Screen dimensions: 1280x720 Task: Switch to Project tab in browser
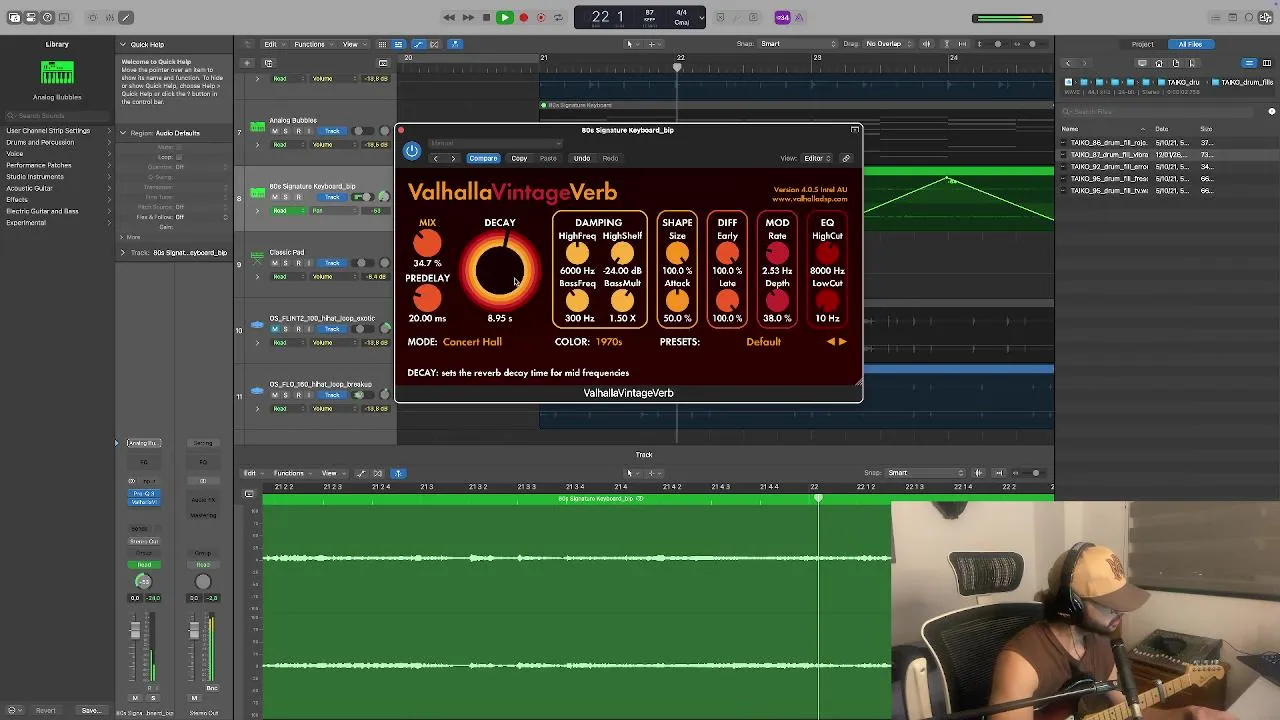pyautogui.click(x=1143, y=44)
